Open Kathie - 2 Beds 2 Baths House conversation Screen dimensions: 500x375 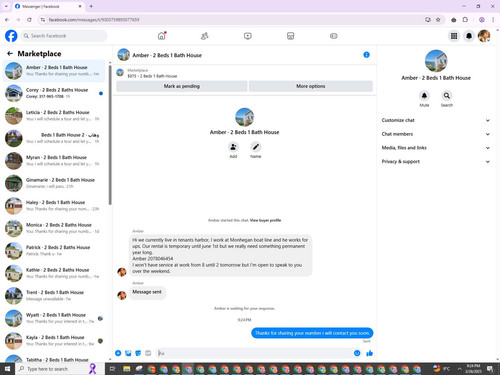point(54,273)
